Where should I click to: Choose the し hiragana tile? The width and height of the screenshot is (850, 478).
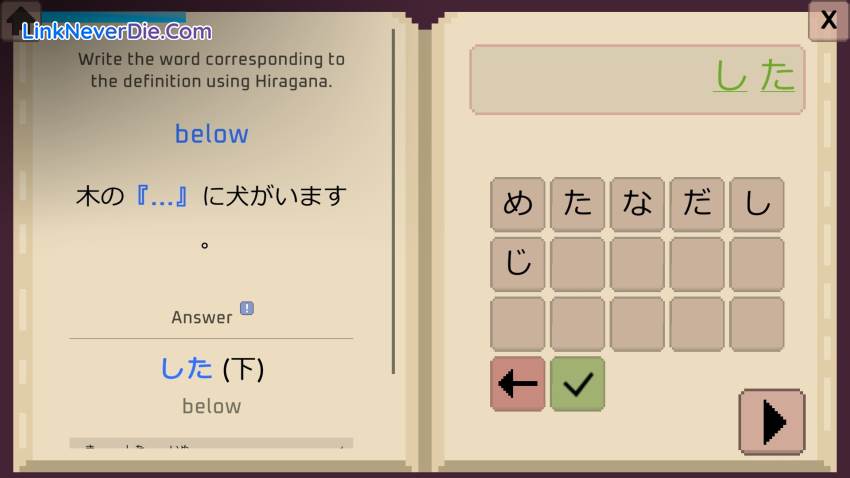click(x=757, y=204)
